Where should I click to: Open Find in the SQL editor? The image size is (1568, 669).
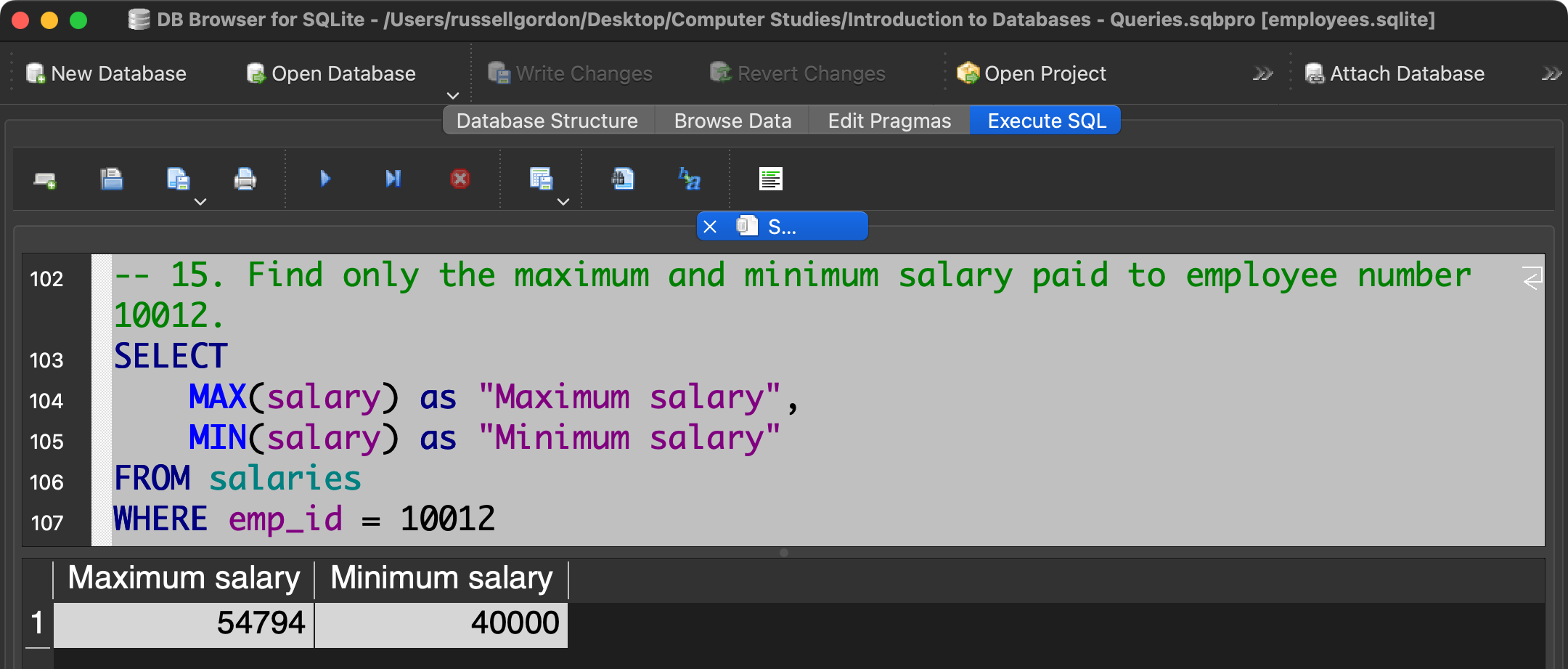623,179
